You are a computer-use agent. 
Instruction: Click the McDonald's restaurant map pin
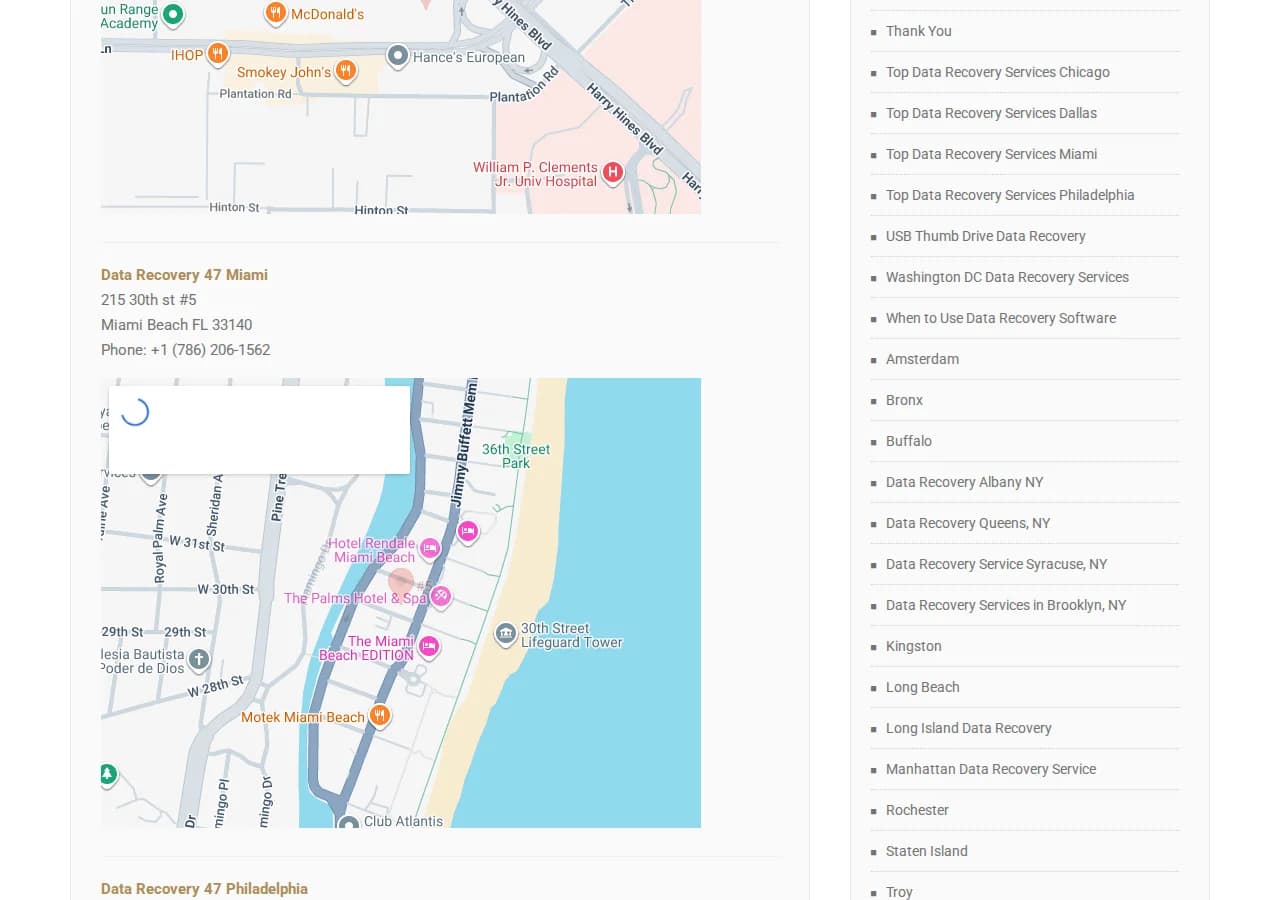pyautogui.click(x=276, y=13)
